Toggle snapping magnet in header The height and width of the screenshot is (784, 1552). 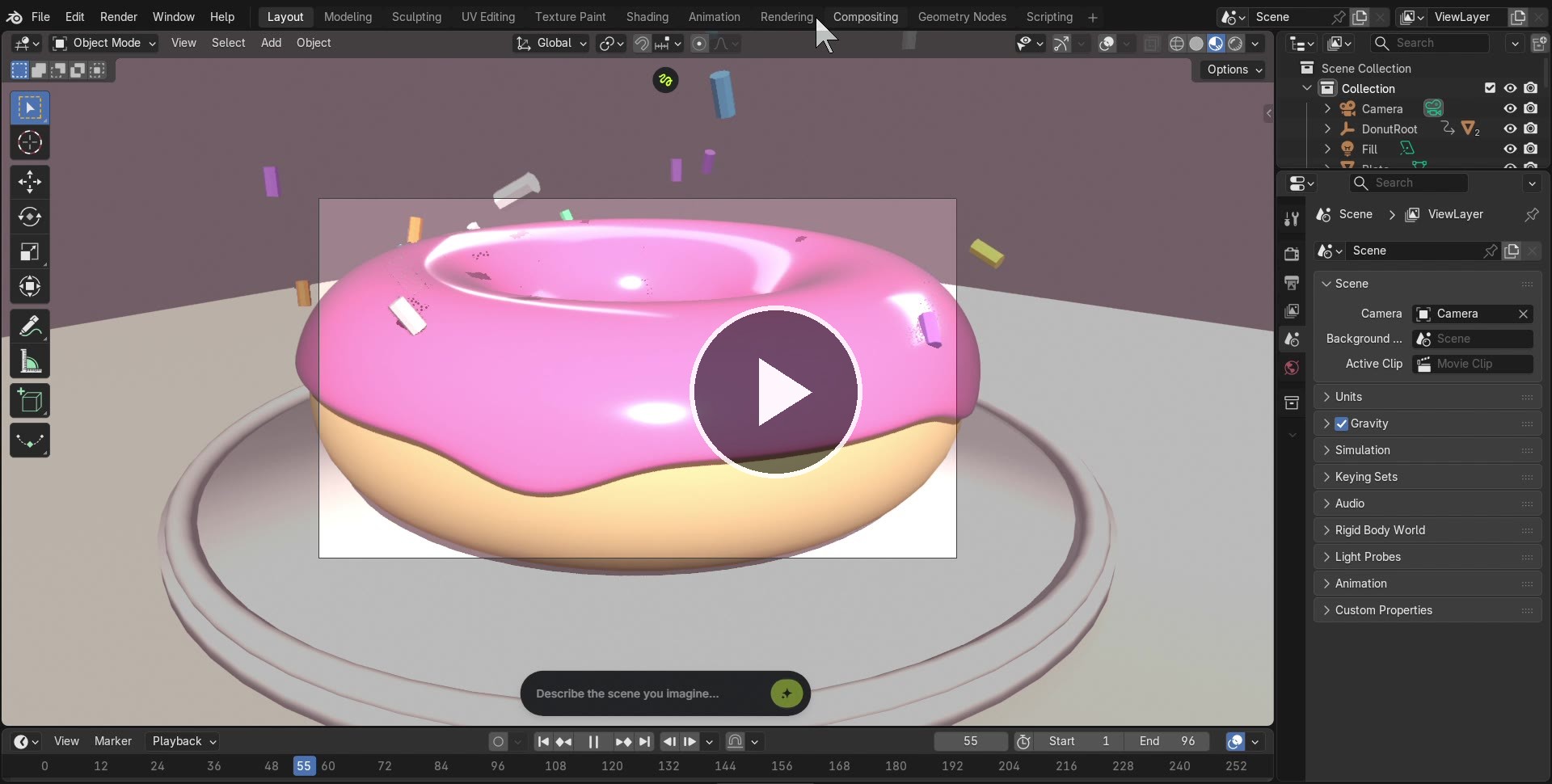(x=642, y=44)
